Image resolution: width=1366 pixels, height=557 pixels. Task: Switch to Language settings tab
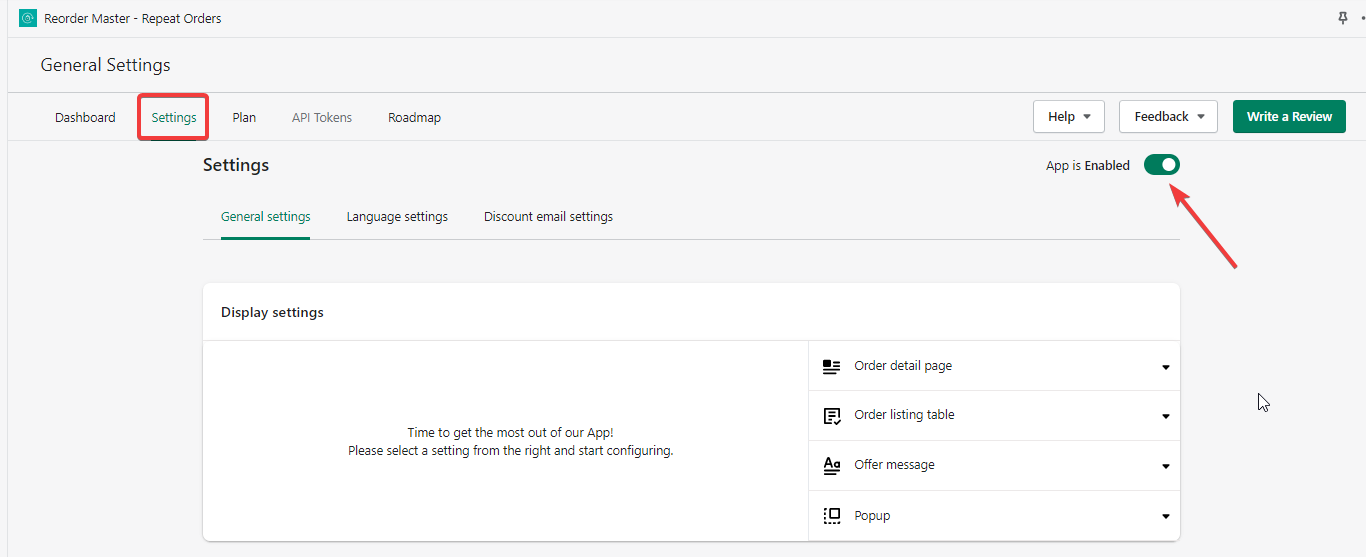[x=397, y=217]
